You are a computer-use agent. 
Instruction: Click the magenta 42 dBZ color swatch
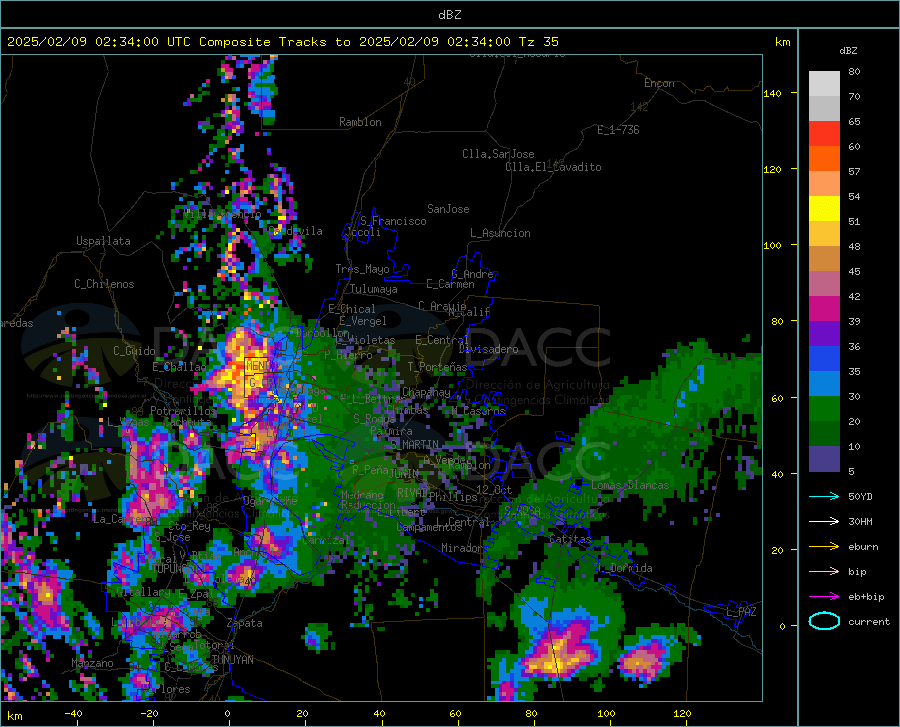coord(824,309)
